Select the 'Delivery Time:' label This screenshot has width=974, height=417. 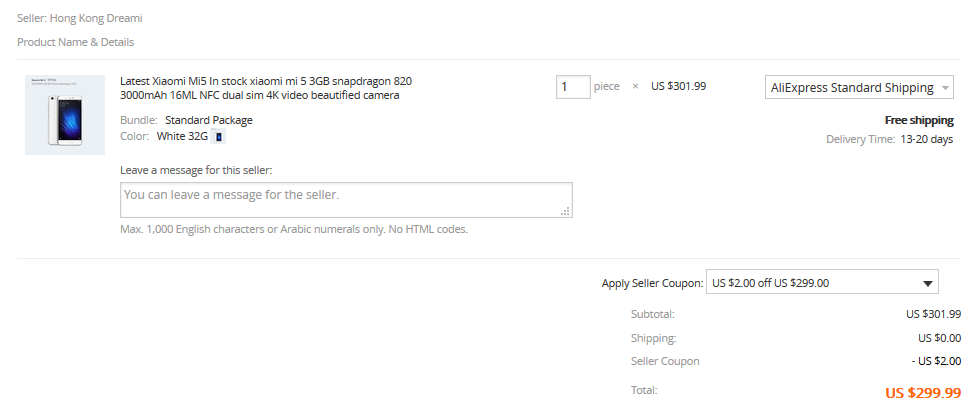point(861,139)
